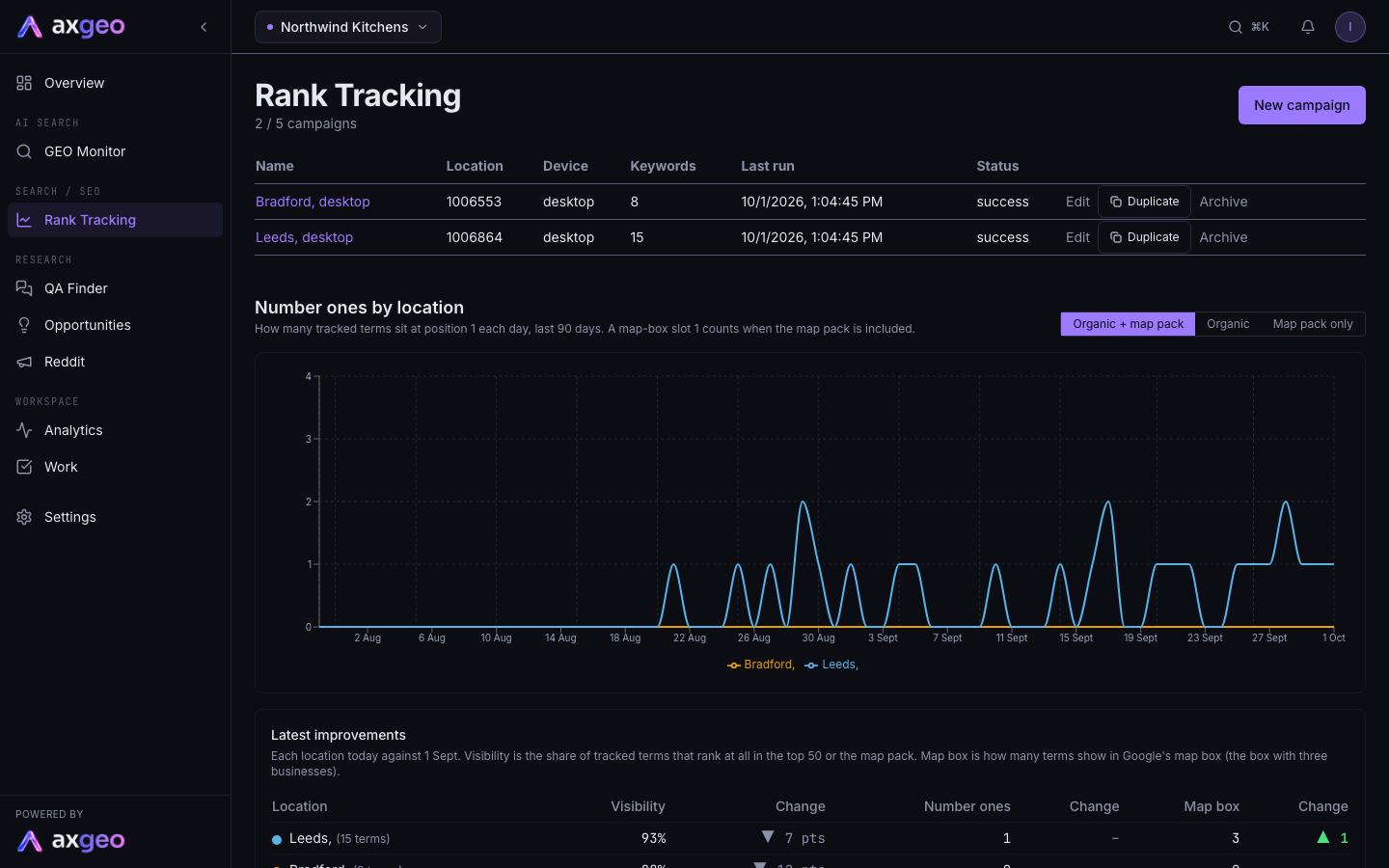The height and width of the screenshot is (868, 1389).
Task: Open the user avatar menu
Action: click(1350, 27)
